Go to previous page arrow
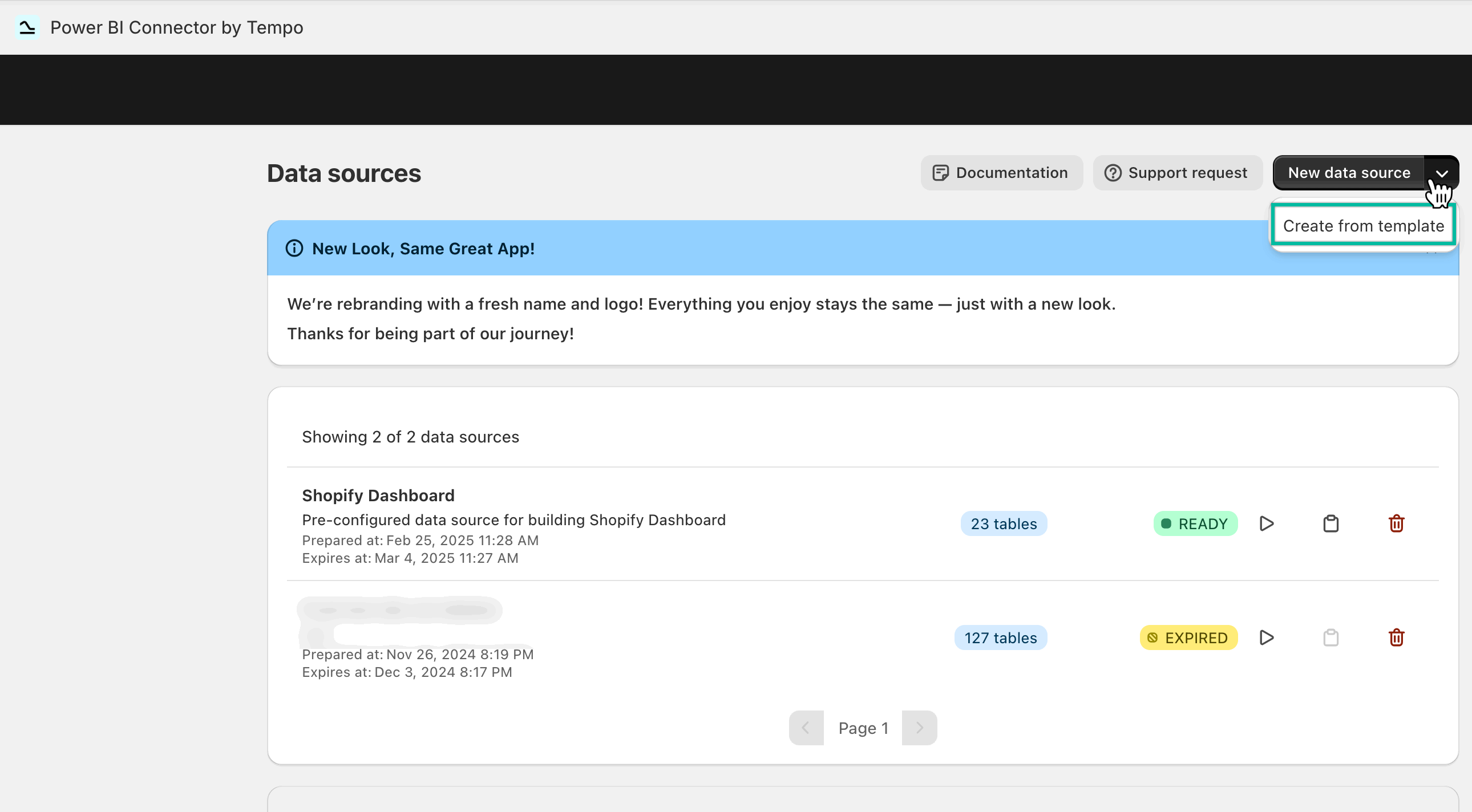Image resolution: width=1472 pixels, height=812 pixels. click(x=806, y=728)
